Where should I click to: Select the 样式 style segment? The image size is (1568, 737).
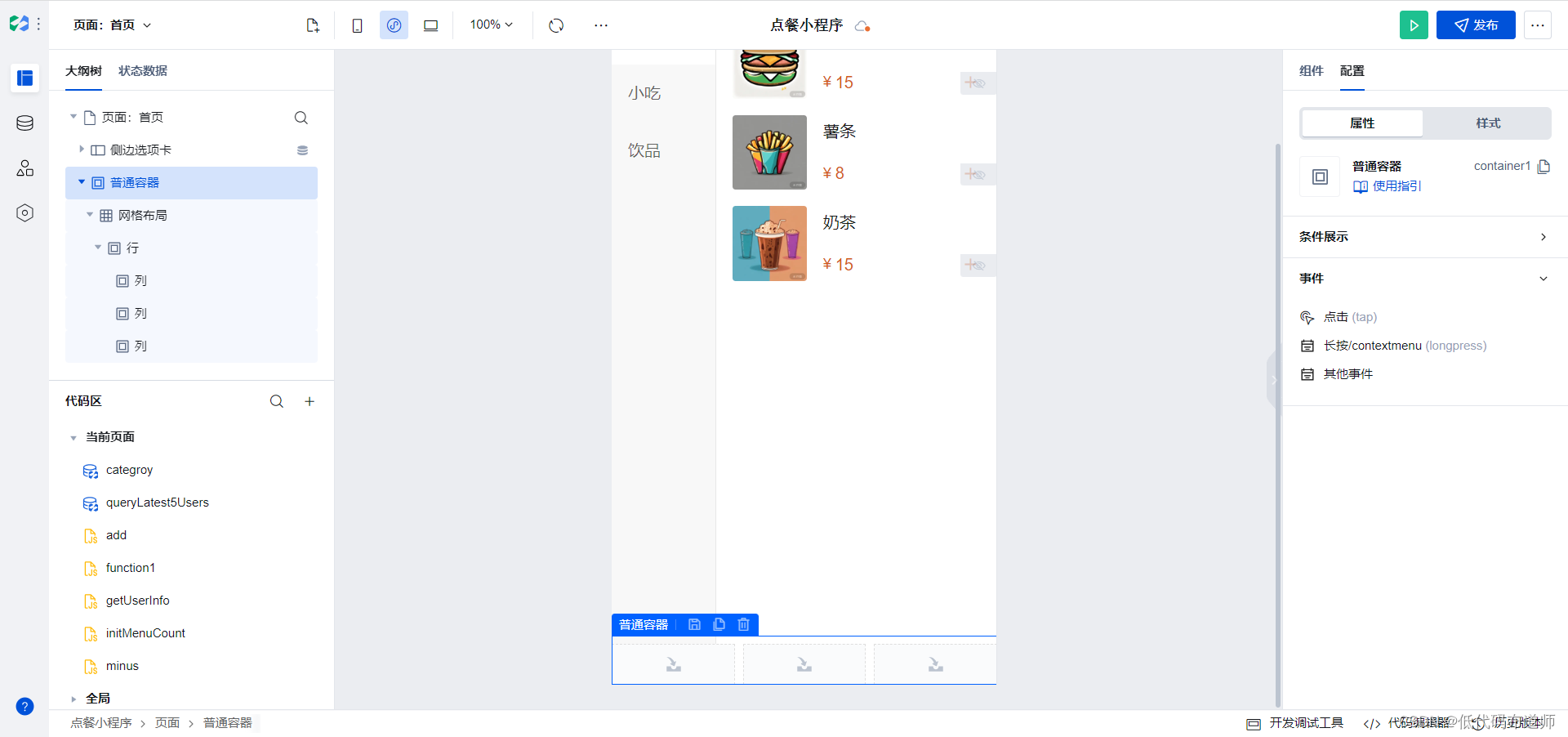click(x=1488, y=123)
